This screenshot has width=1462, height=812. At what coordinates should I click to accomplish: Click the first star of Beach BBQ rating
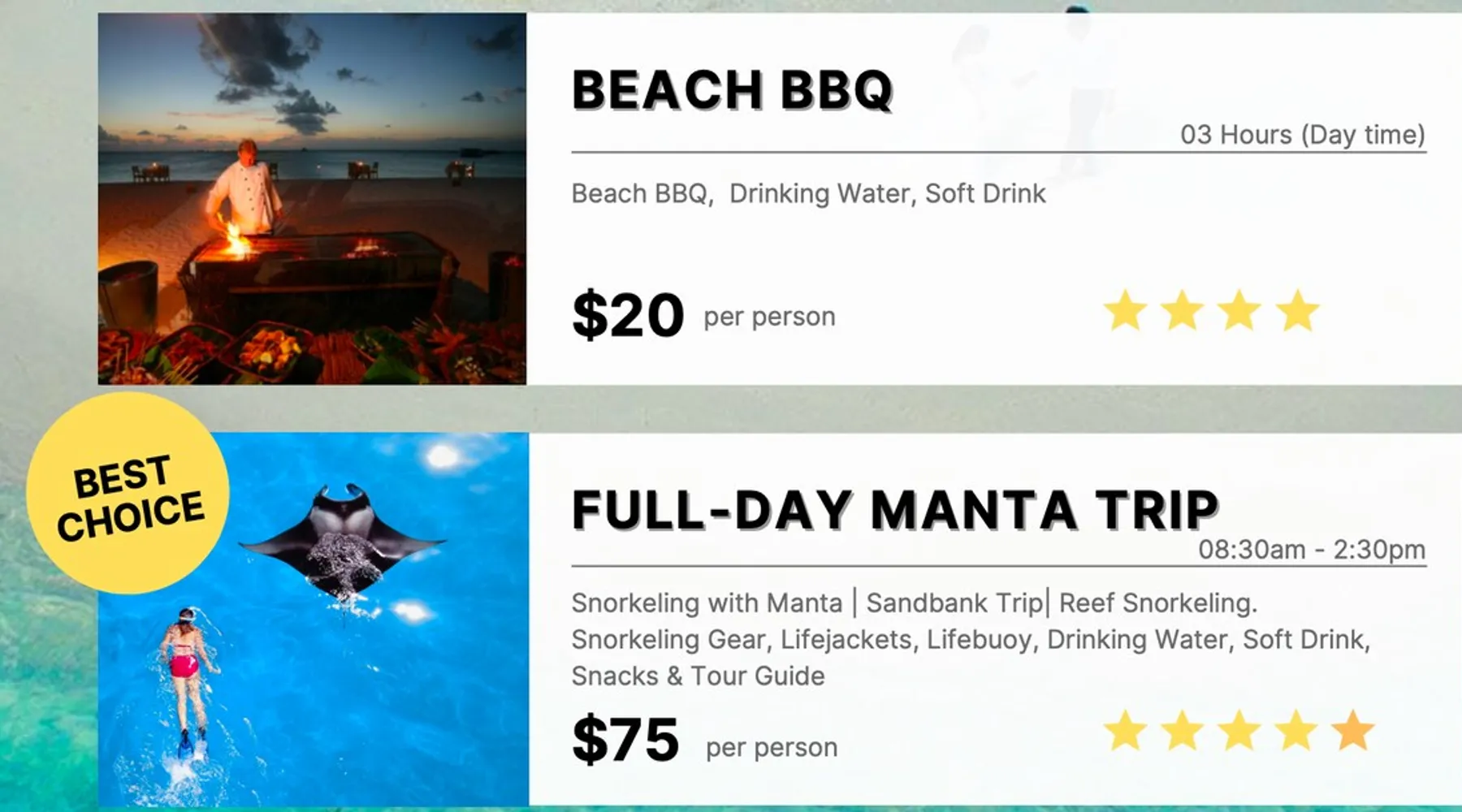1125,311
